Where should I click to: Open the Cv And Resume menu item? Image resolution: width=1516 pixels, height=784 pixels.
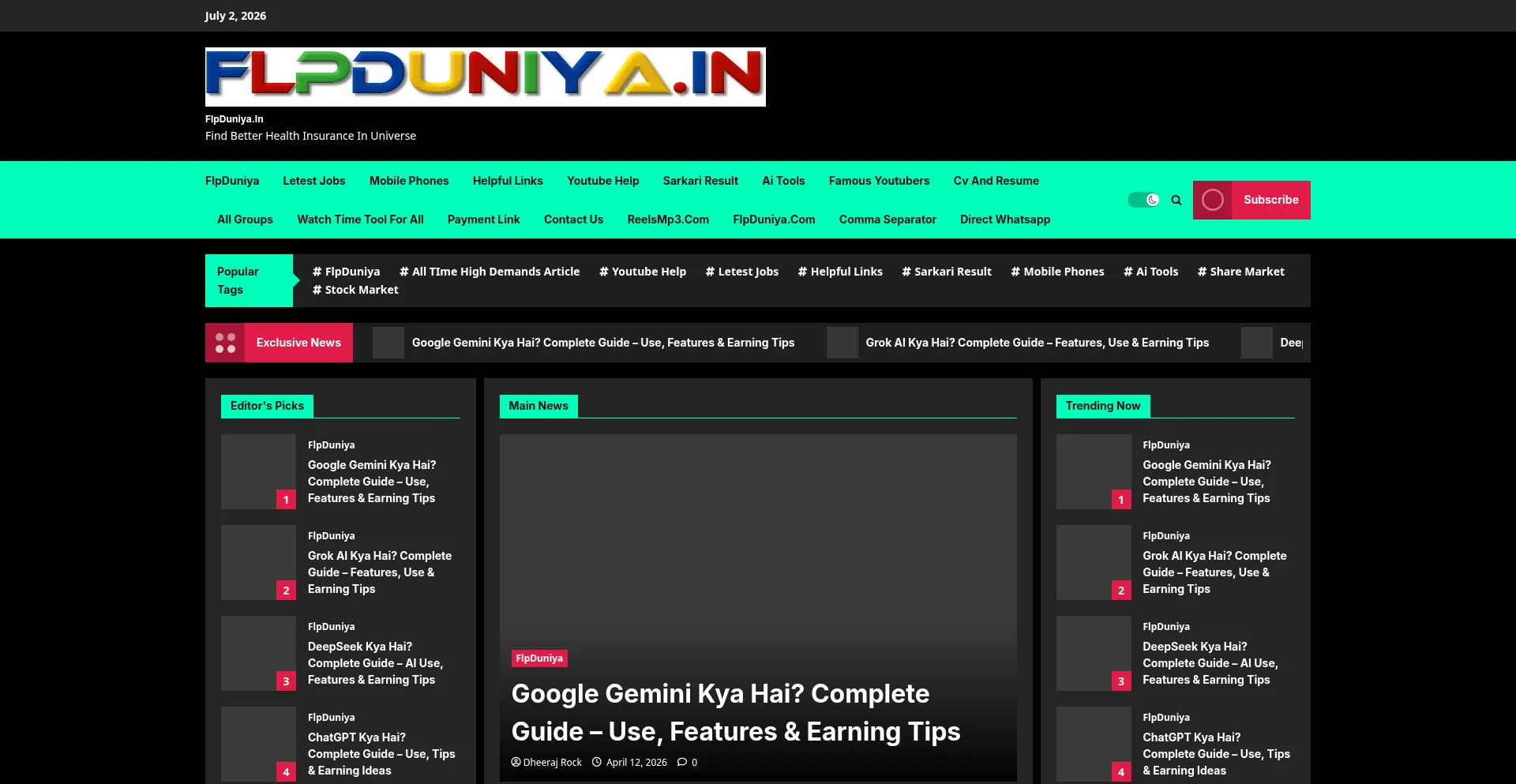coord(996,181)
